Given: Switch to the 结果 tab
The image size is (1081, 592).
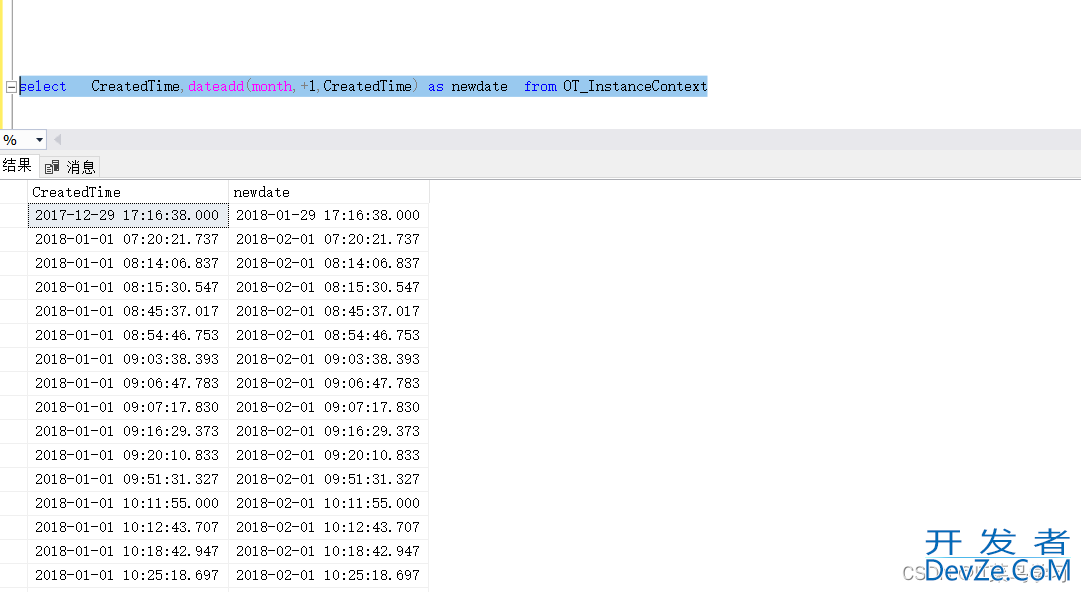Looking at the screenshot, I should point(17,165).
